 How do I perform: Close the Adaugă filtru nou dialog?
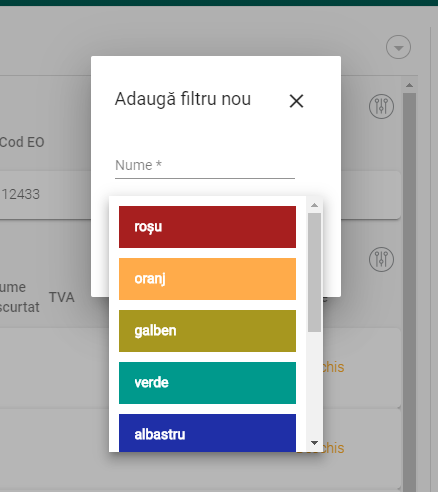point(296,101)
